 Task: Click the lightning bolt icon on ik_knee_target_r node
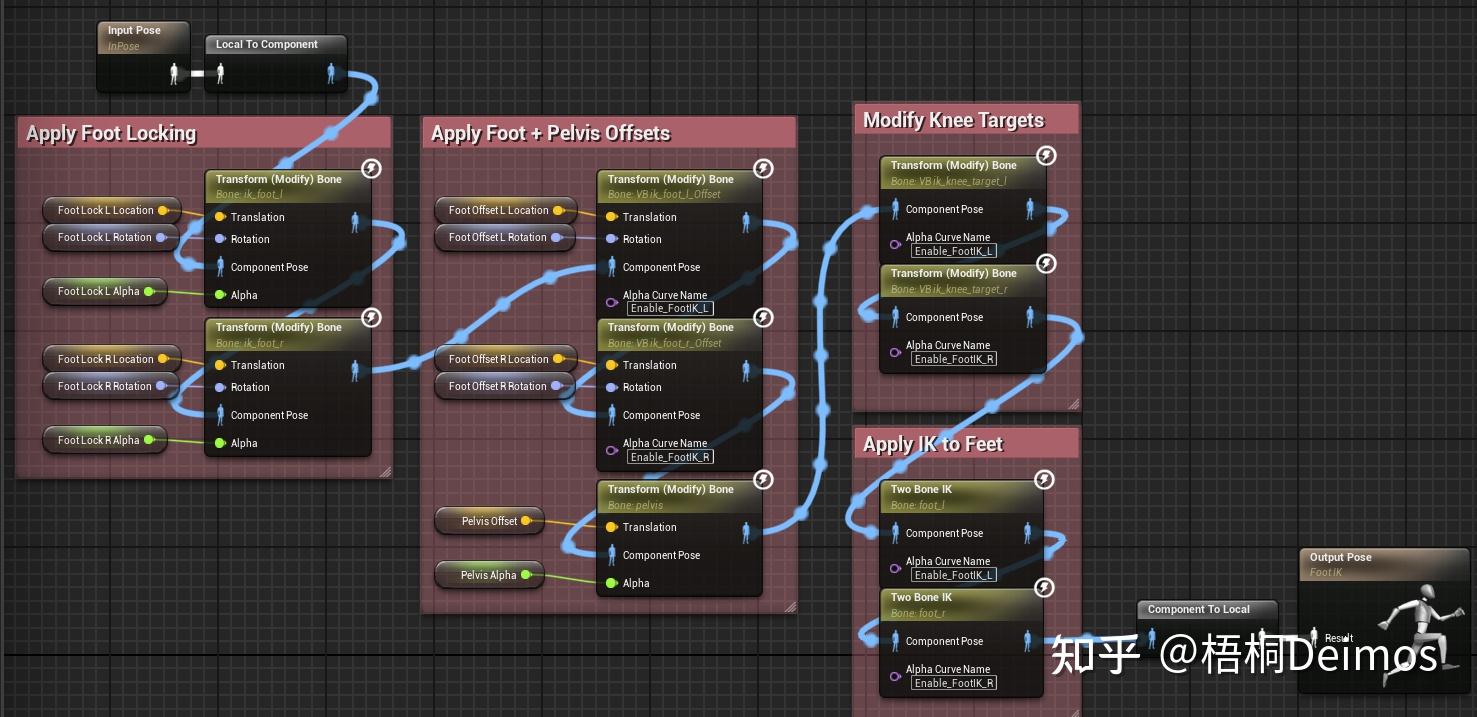coord(1044,264)
